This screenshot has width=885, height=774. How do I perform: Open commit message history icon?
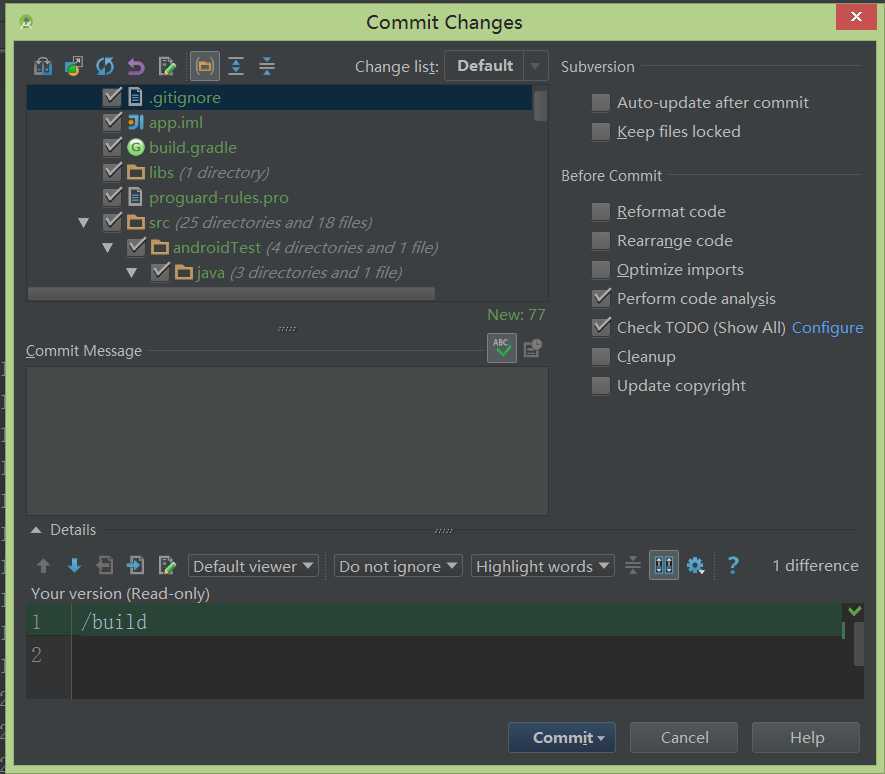coord(533,348)
